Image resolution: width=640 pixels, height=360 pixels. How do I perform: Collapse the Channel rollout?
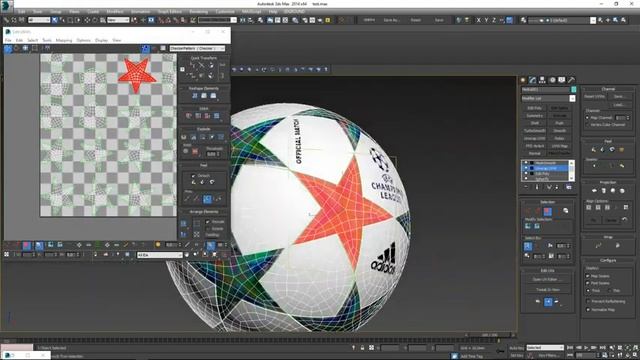(x=608, y=89)
